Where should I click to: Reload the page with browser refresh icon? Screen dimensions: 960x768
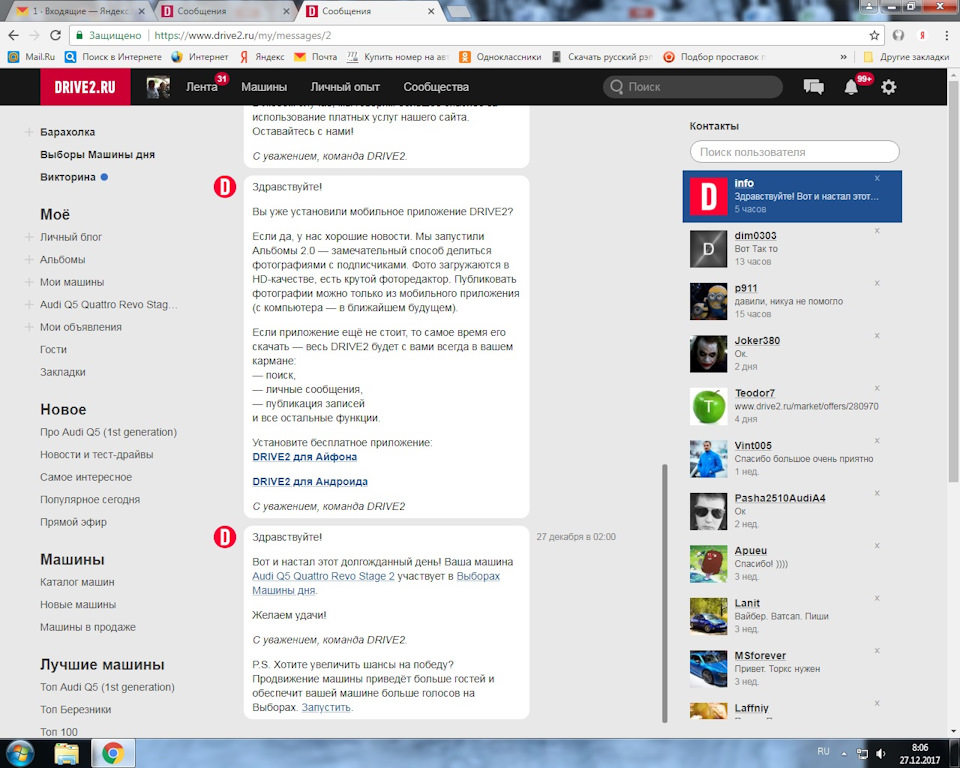tap(55, 36)
